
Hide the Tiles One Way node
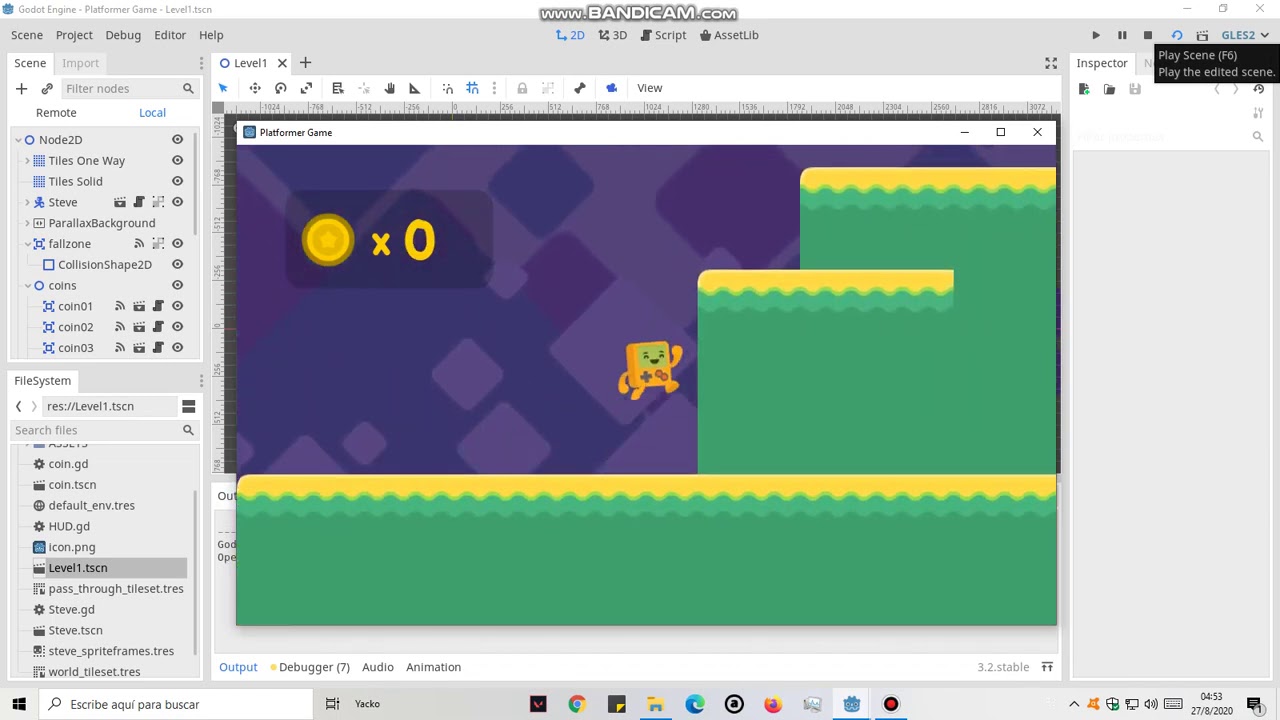coord(177,161)
